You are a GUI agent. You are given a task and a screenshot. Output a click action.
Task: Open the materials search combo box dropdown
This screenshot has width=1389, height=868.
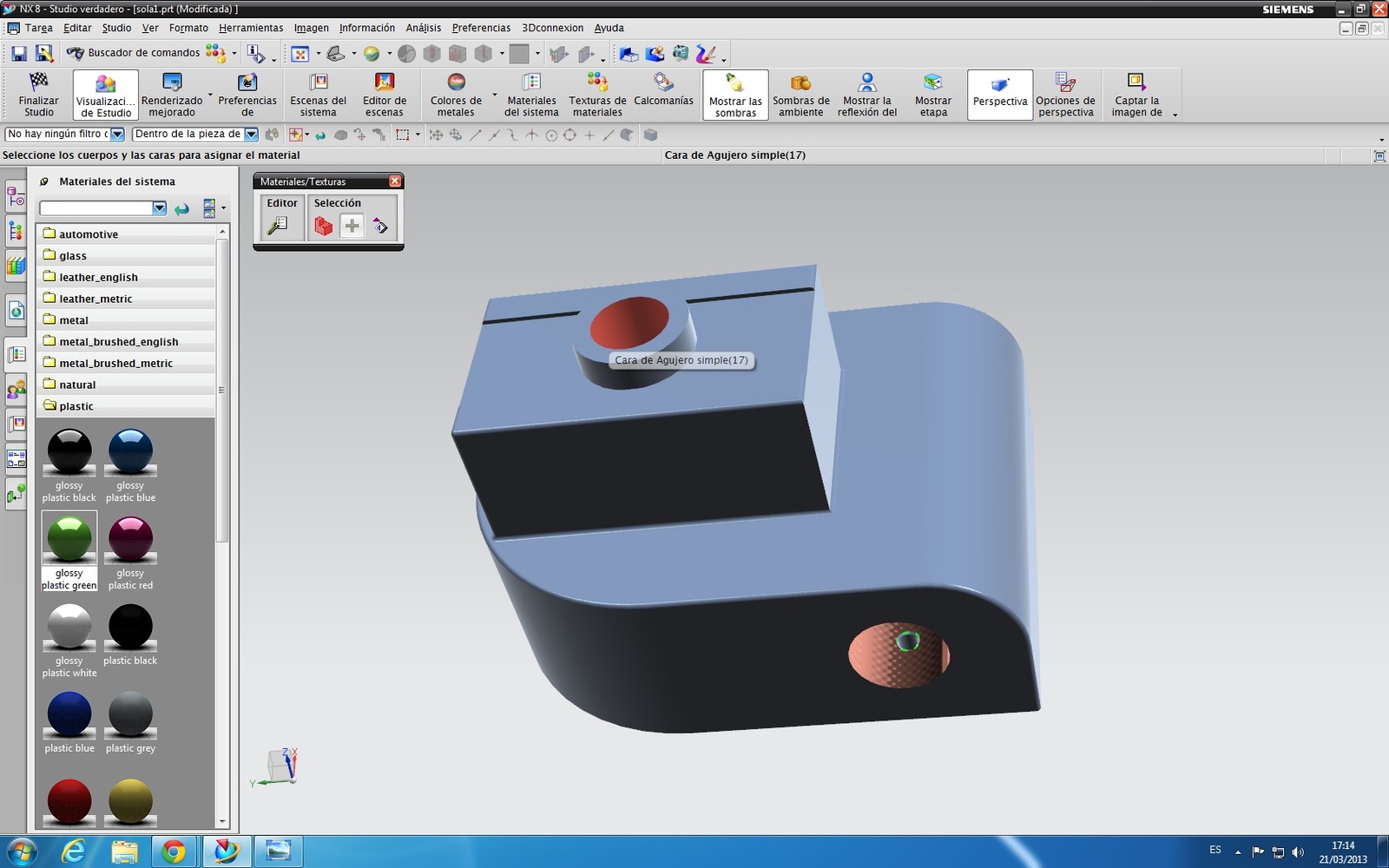tap(159, 208)
